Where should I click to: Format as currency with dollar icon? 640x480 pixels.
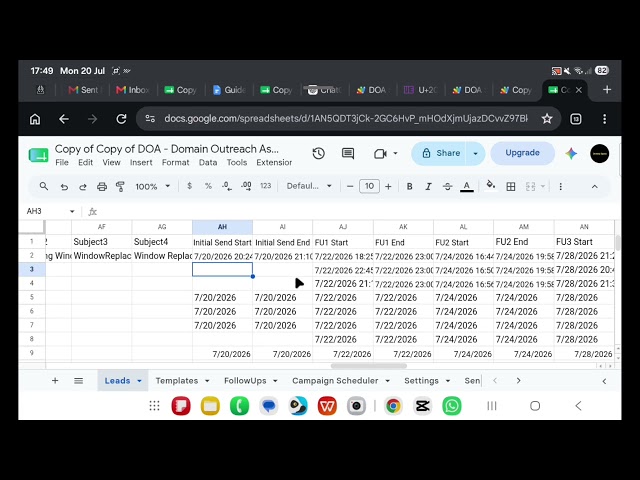(x=189, y=186)
